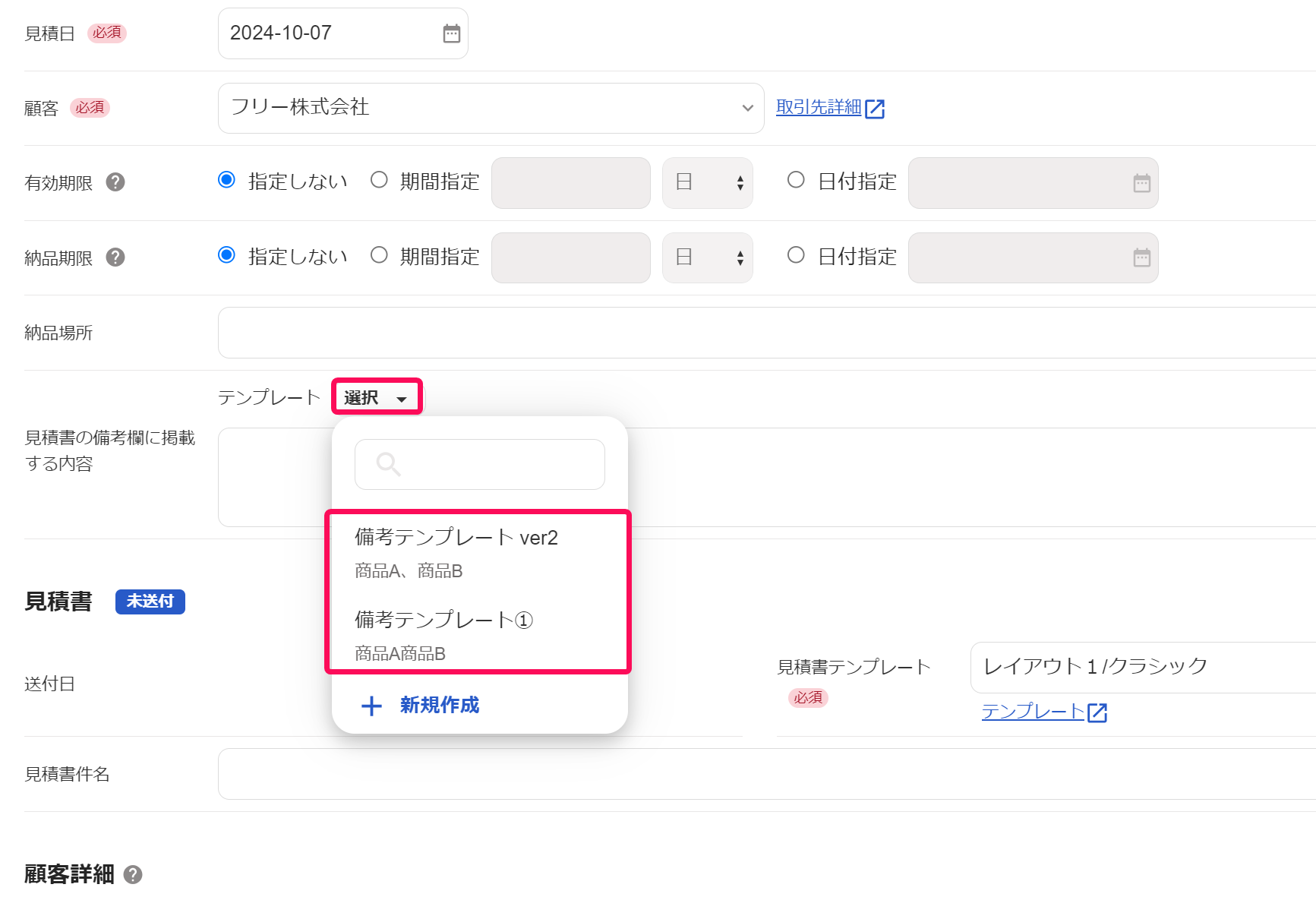Click the magnifier icon in template search
Screen dimensions: 1316x897
pyautogui.click(x=388, y=464)
